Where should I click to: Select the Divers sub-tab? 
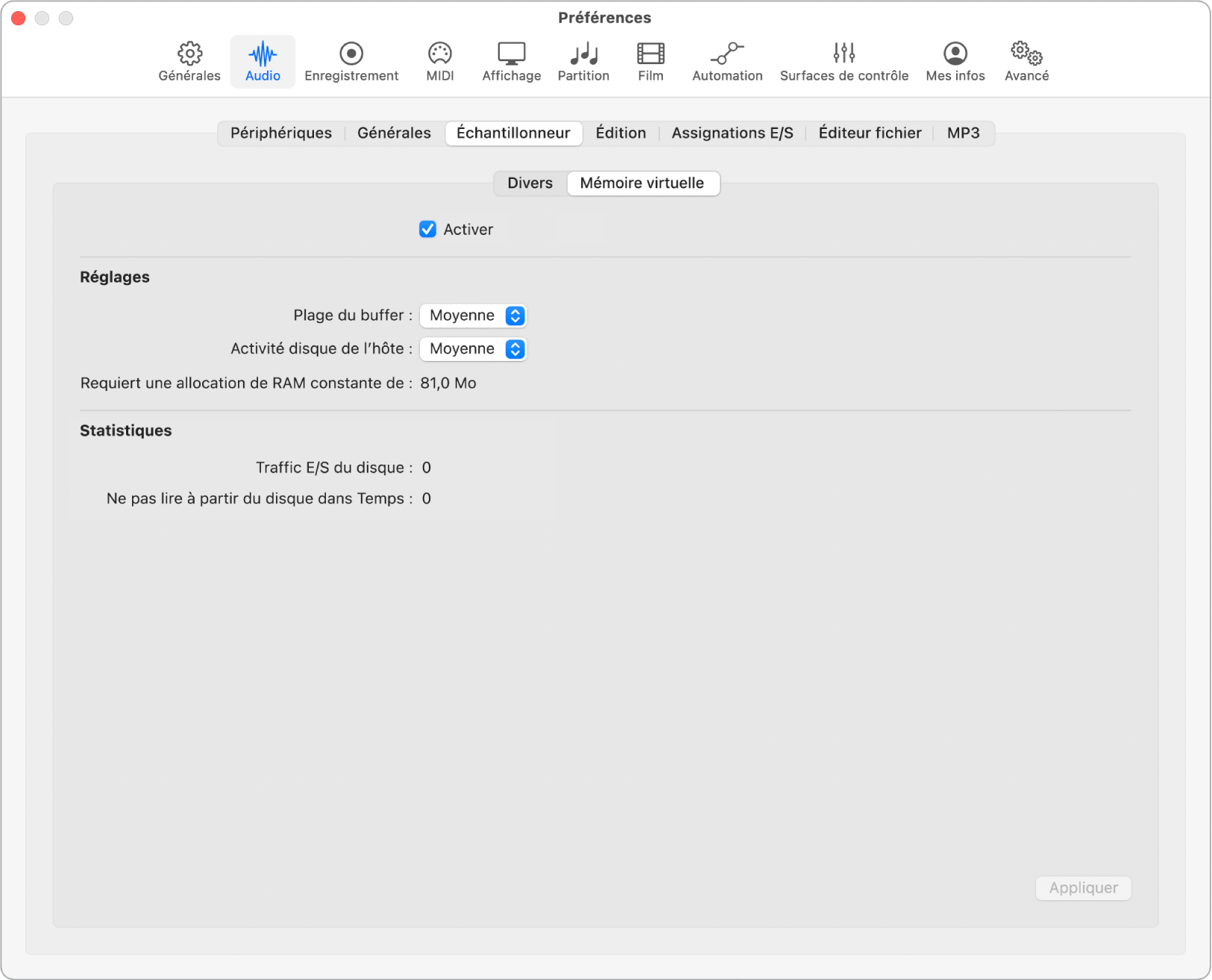pyautogui.click(x=530, y=183)
